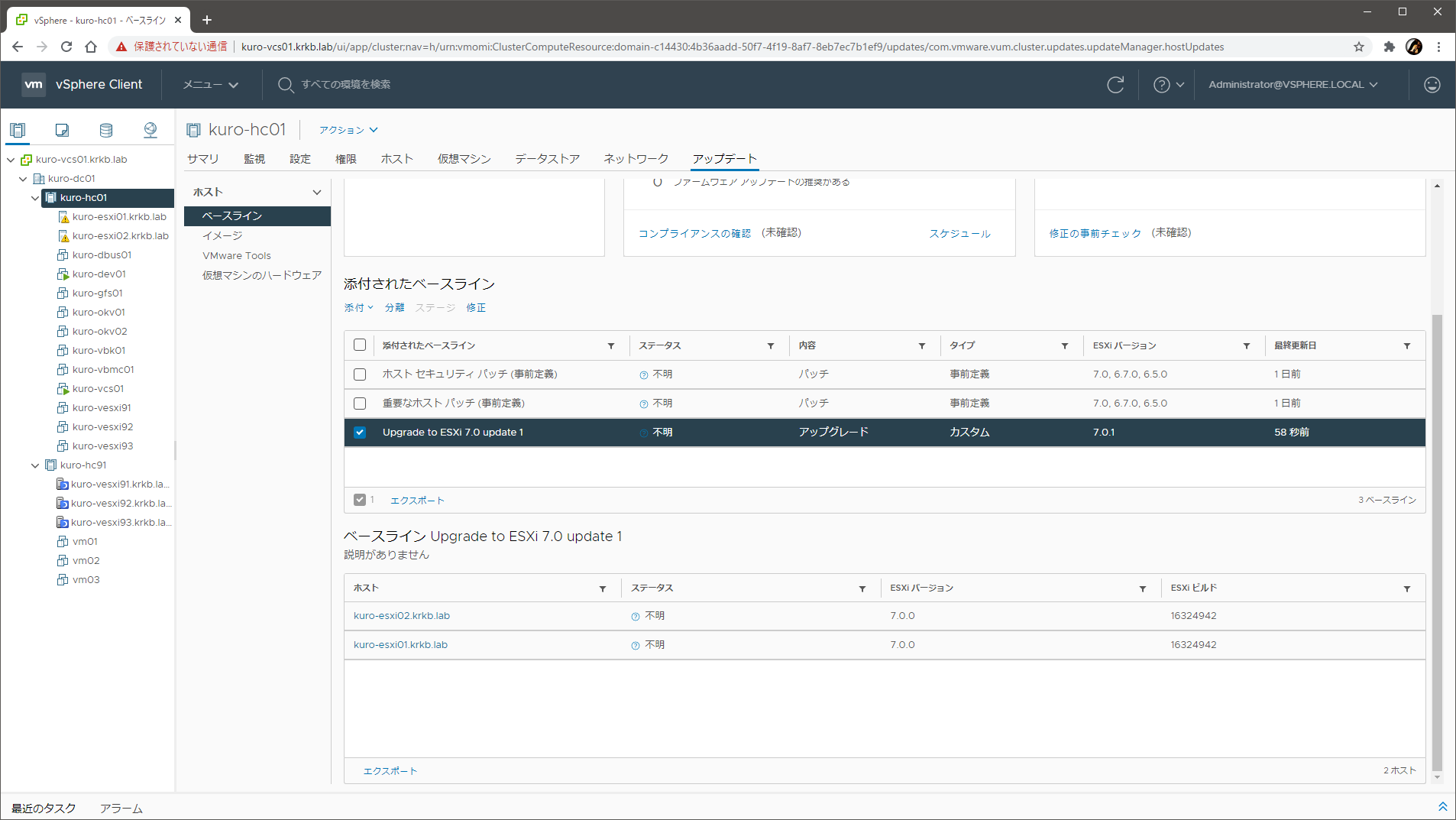Click the vertical scrollbar of the update panel
This screenshot has height=820, width=1456.
tap(1437, 535)
